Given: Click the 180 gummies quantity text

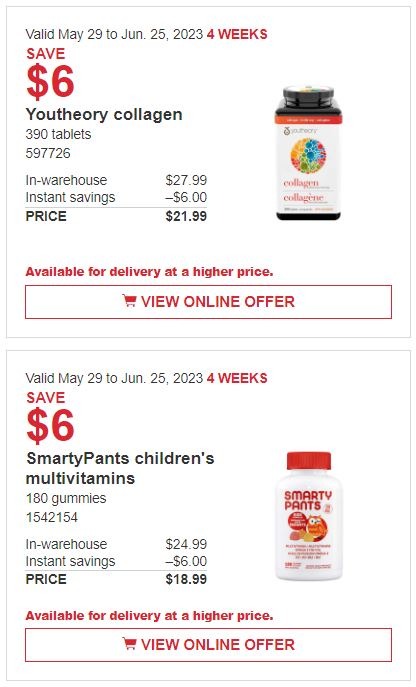Looking at the screenshot, I should 66,498.
